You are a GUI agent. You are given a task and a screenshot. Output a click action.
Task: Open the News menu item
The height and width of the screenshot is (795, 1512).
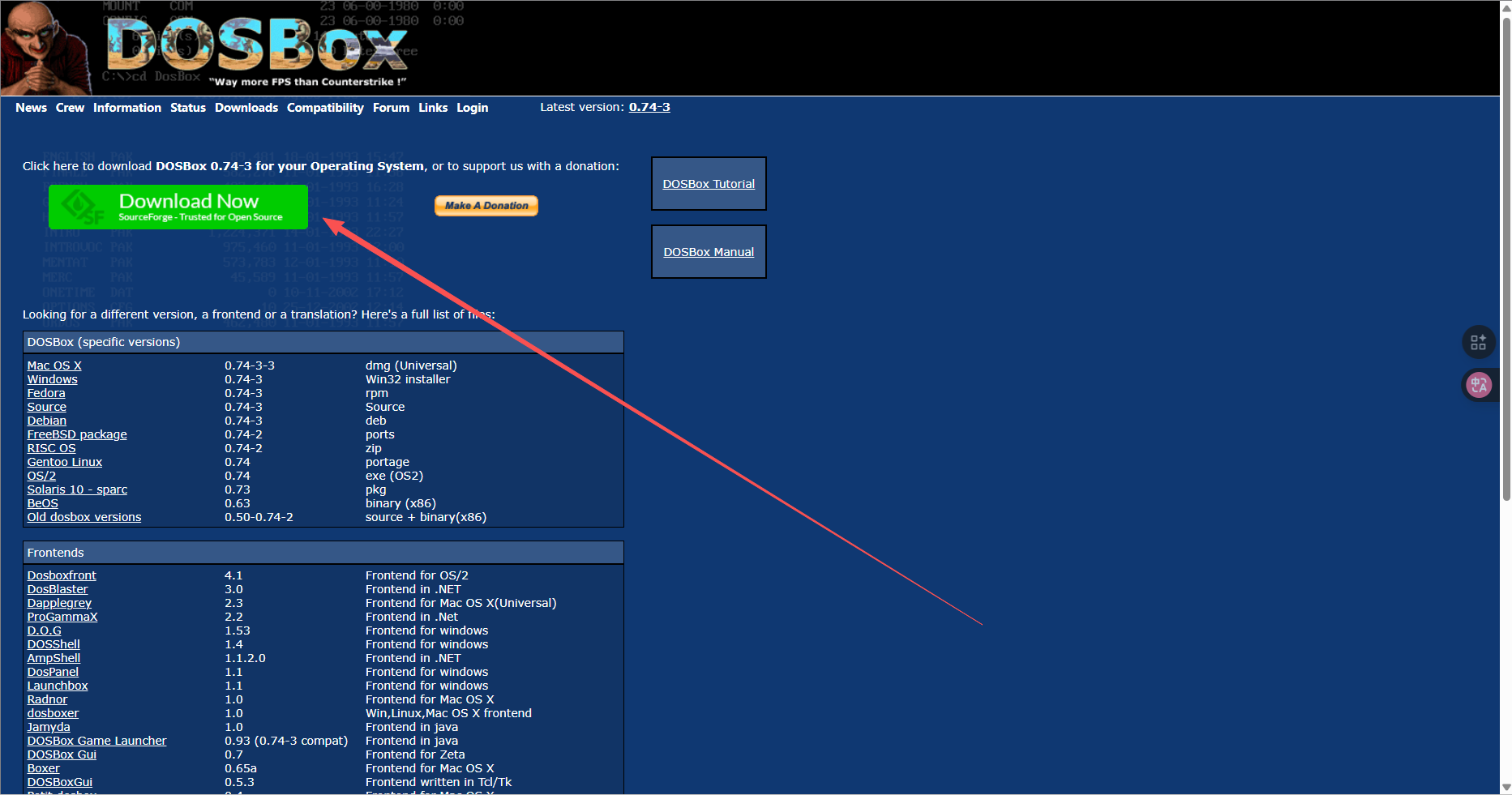point(31,108)
